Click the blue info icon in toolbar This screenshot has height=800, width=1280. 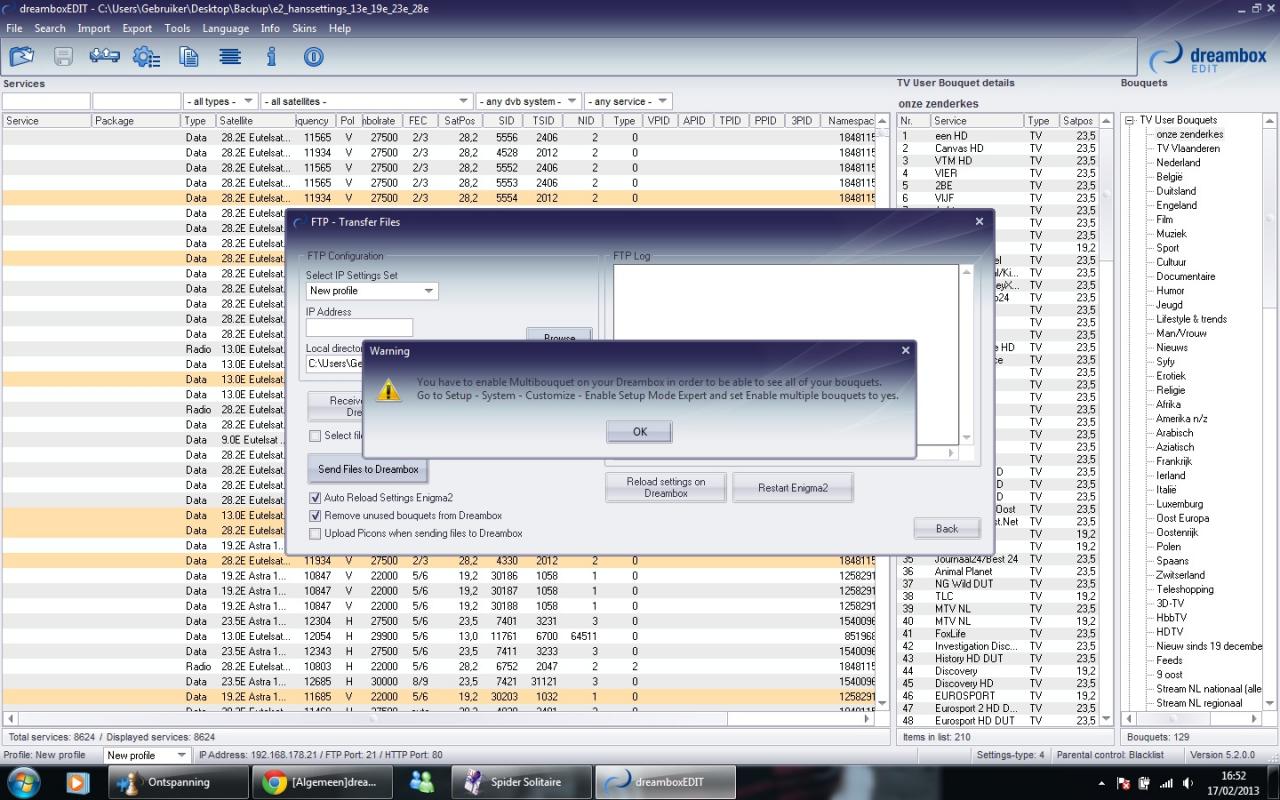click(x=271, y=57)
